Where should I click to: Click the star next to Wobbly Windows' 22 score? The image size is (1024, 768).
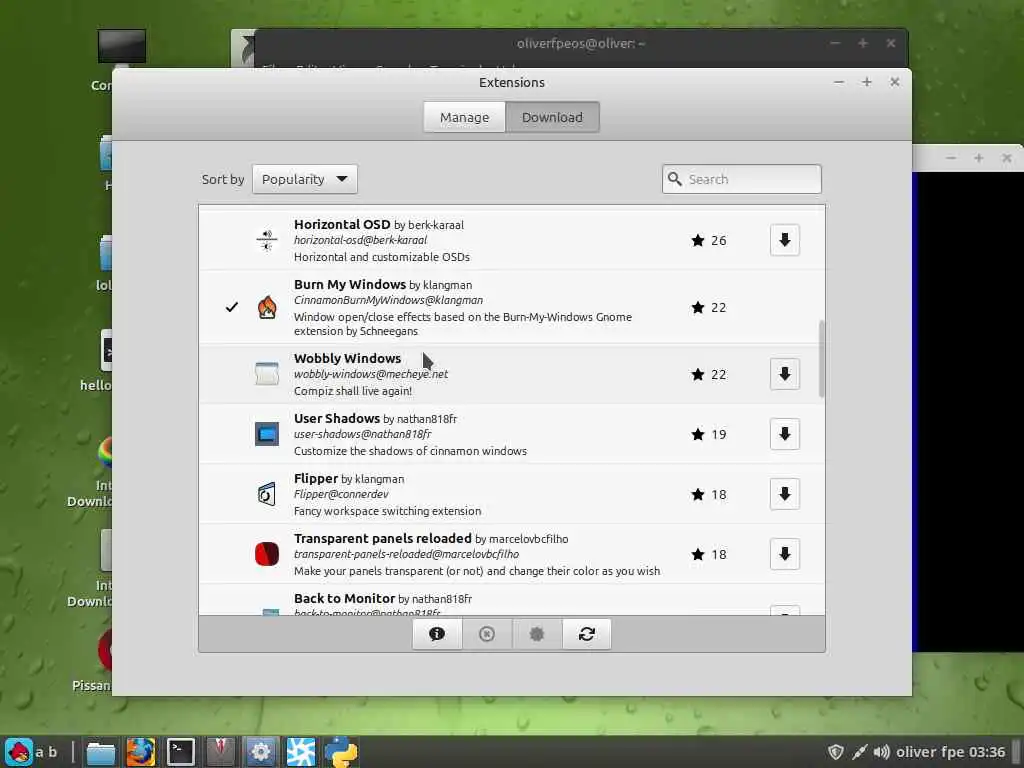(x=698, y=374)
